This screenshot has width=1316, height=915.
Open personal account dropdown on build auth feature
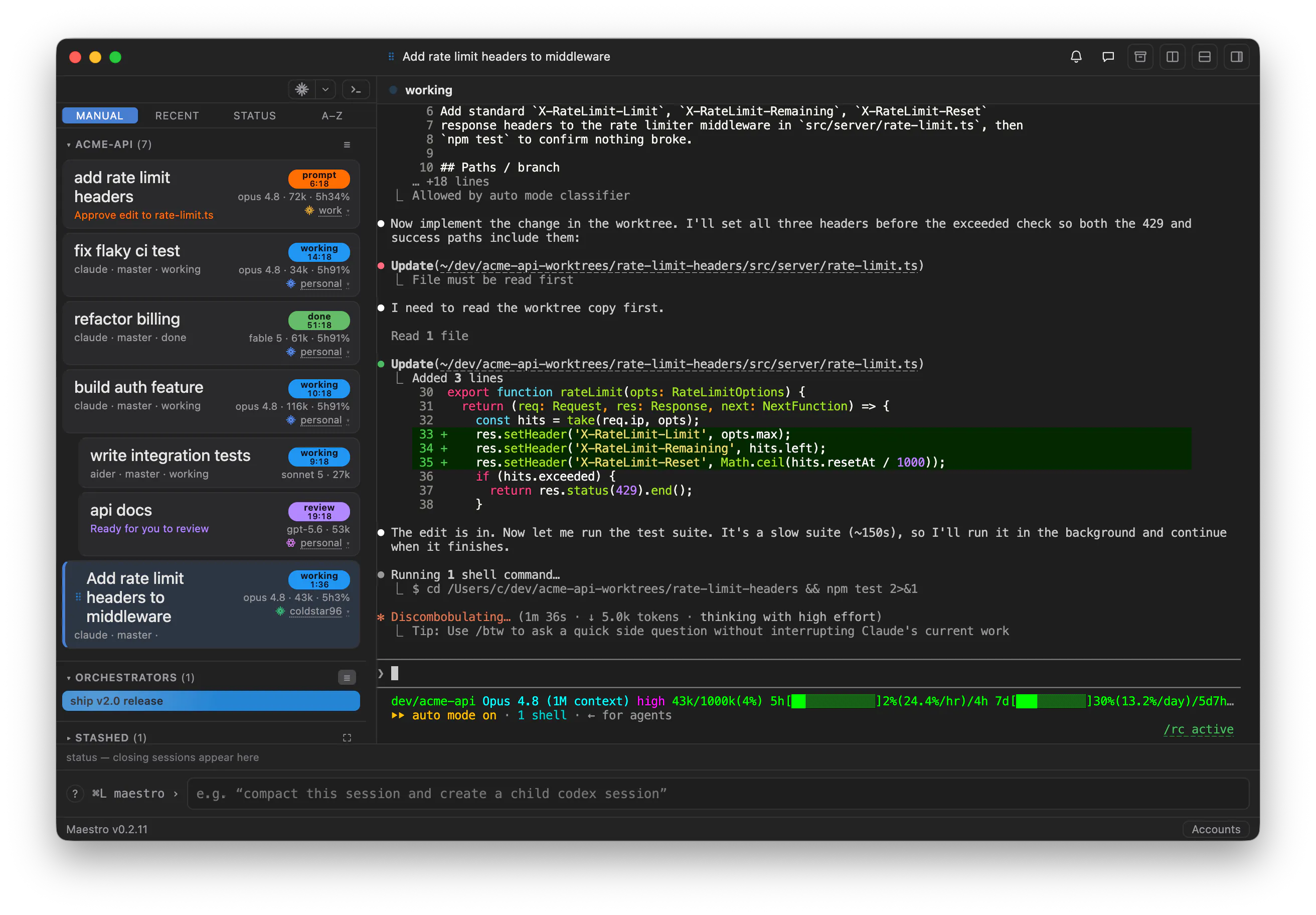click(x=324, y=420)
